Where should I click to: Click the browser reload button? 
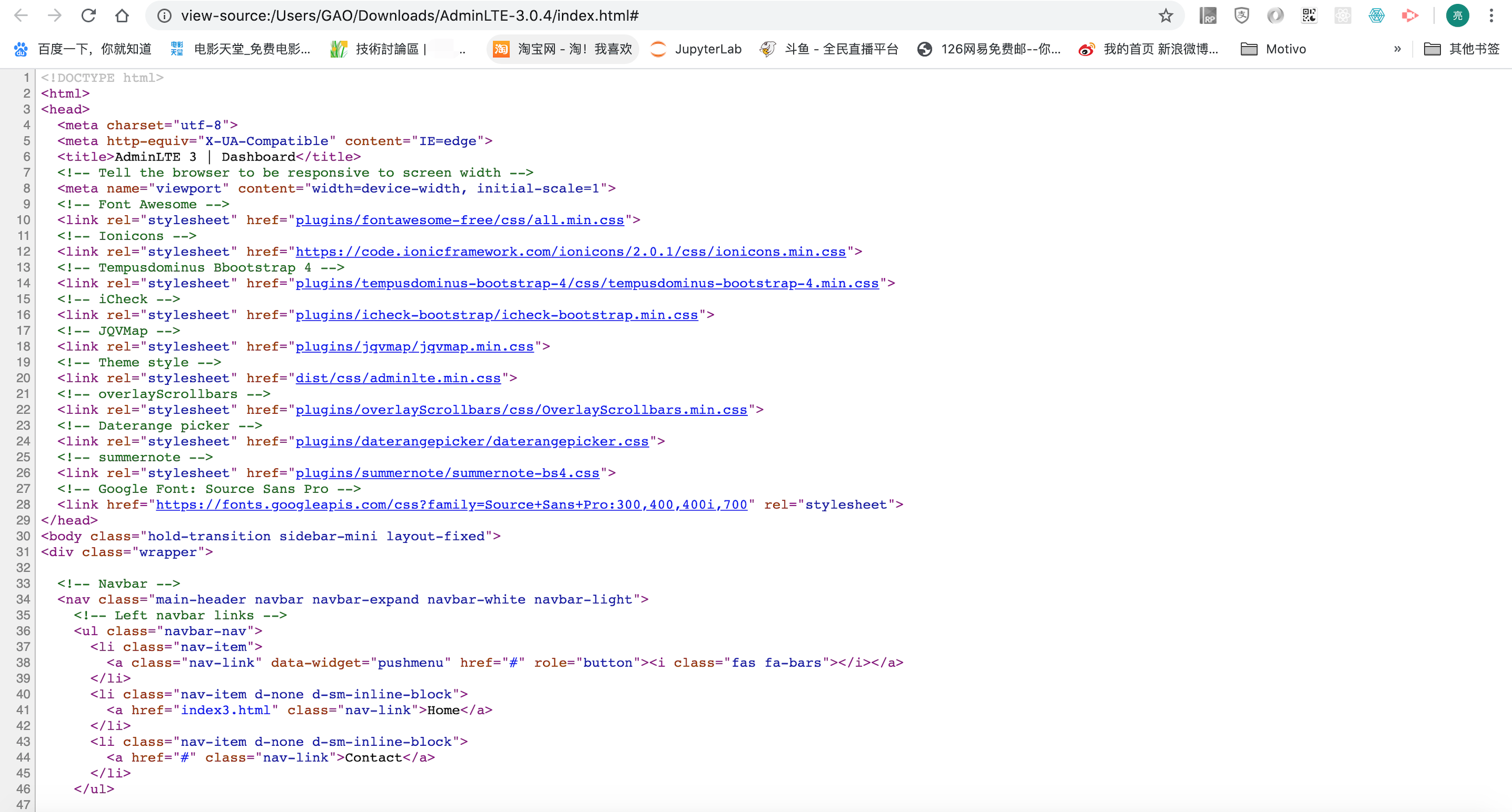[x=88, y=16]
